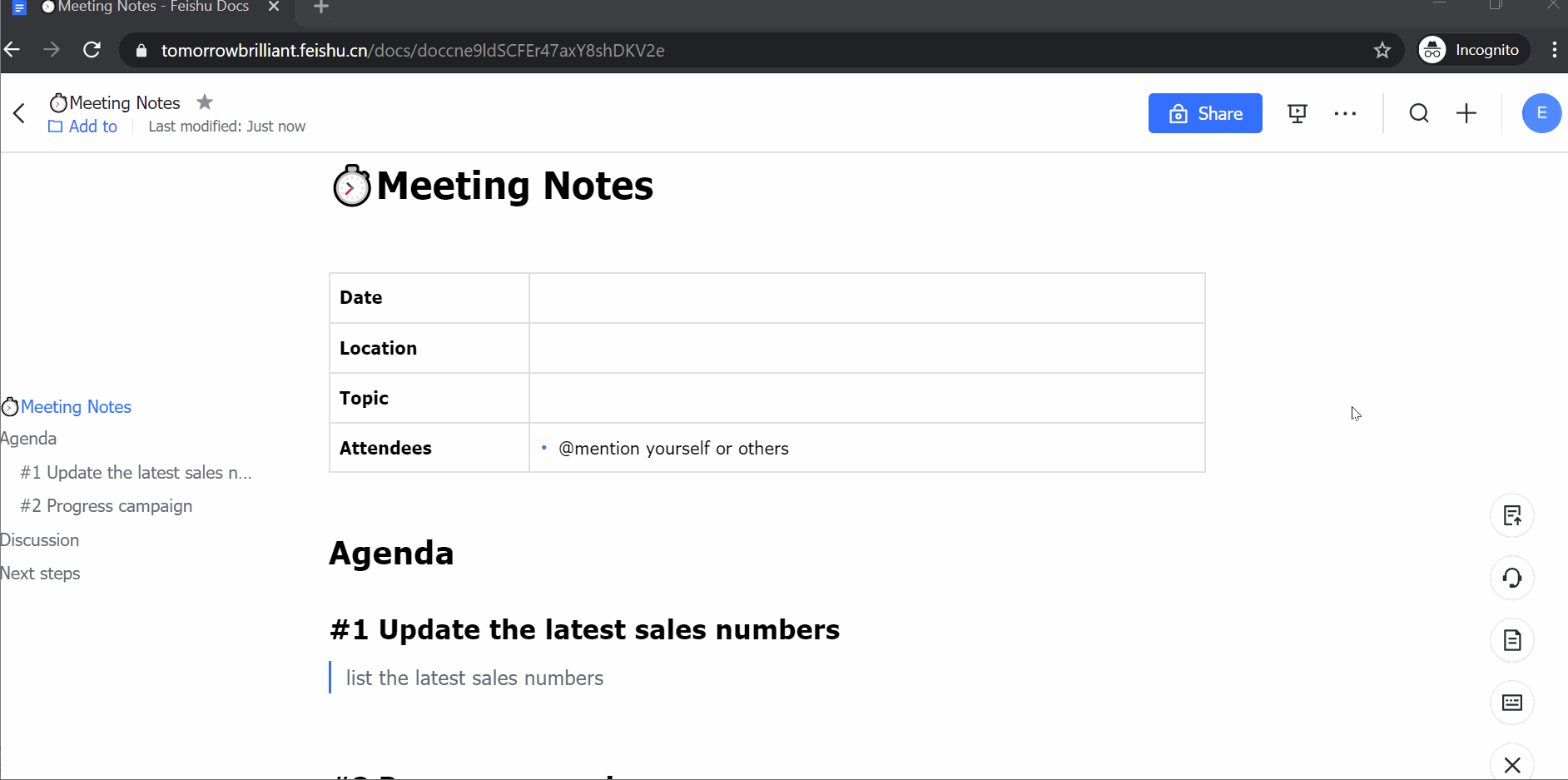Bookmark page with browser star icon

coord(1382,51)
